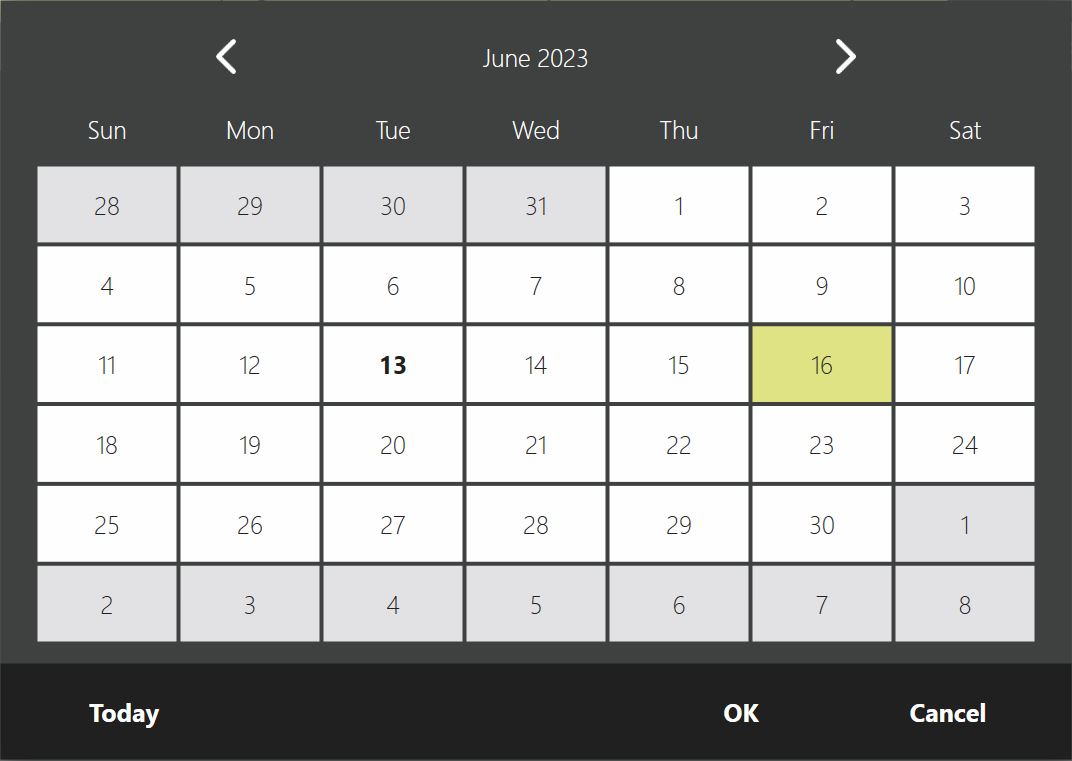Open the June 2023 month header
This screenshot has width=1072, height=761.
pos(535,58)
